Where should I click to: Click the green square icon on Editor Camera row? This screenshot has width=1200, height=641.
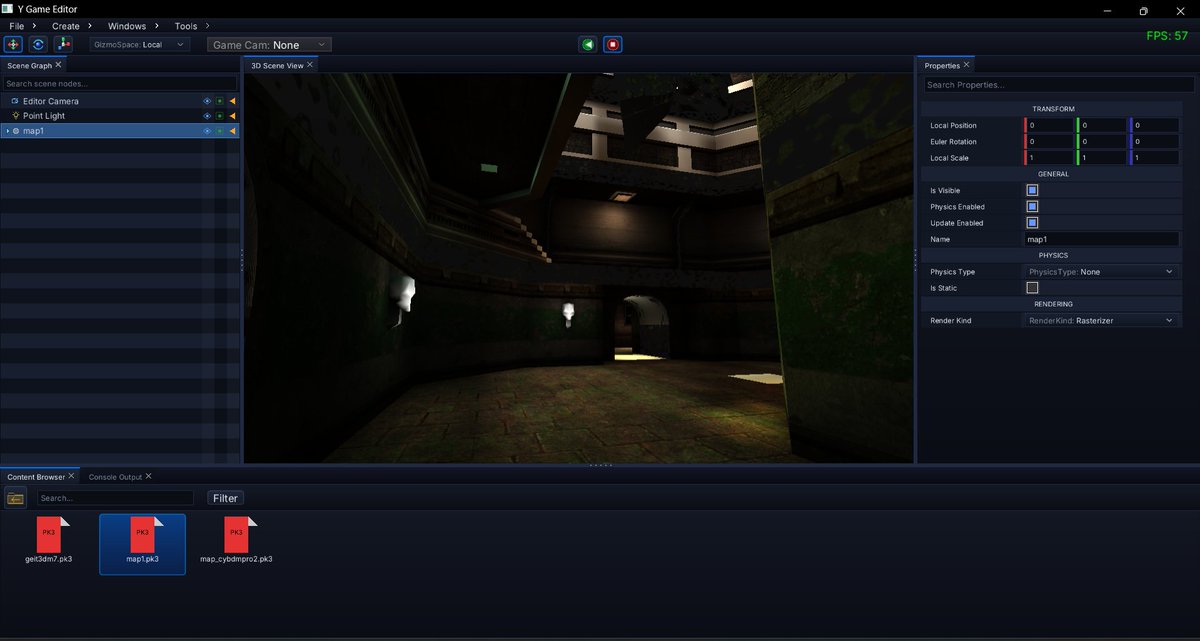[x=220, y=101]
